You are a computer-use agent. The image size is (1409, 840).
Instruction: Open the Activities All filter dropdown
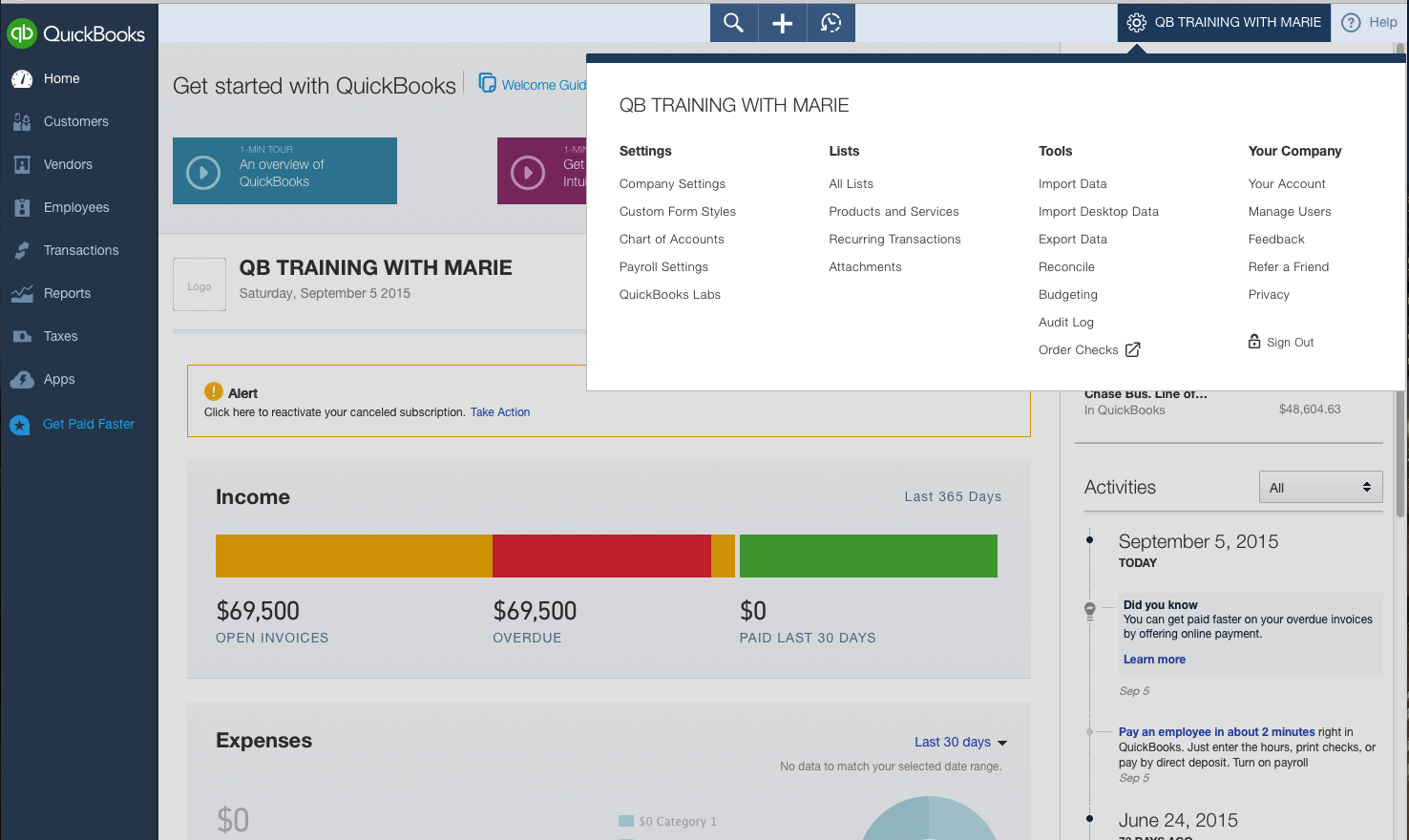(x=1320, y=488)
